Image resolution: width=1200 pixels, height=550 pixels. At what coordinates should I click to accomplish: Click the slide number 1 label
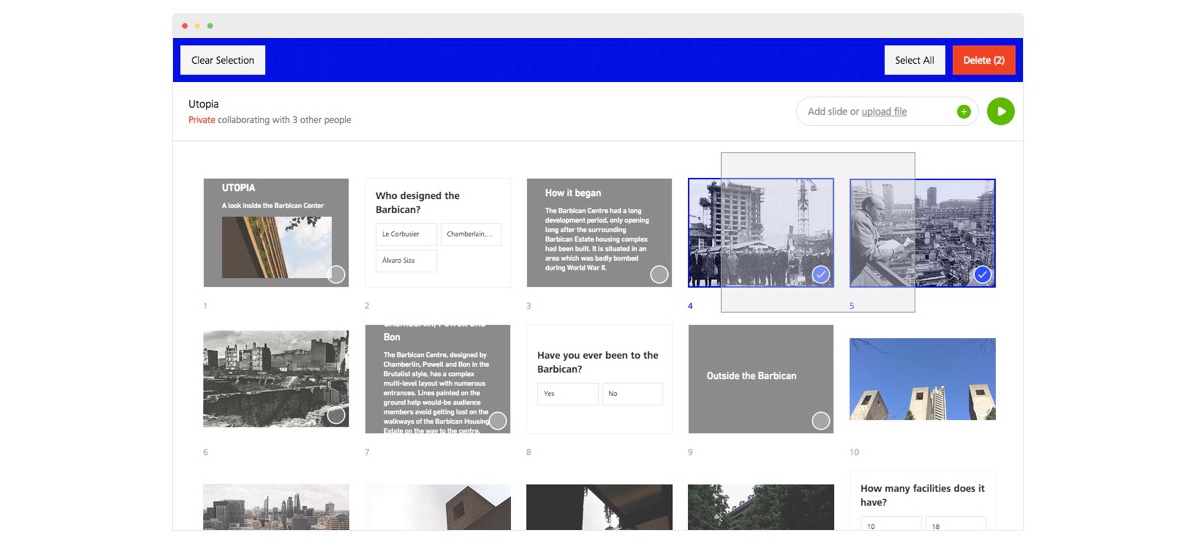[205, 306]
